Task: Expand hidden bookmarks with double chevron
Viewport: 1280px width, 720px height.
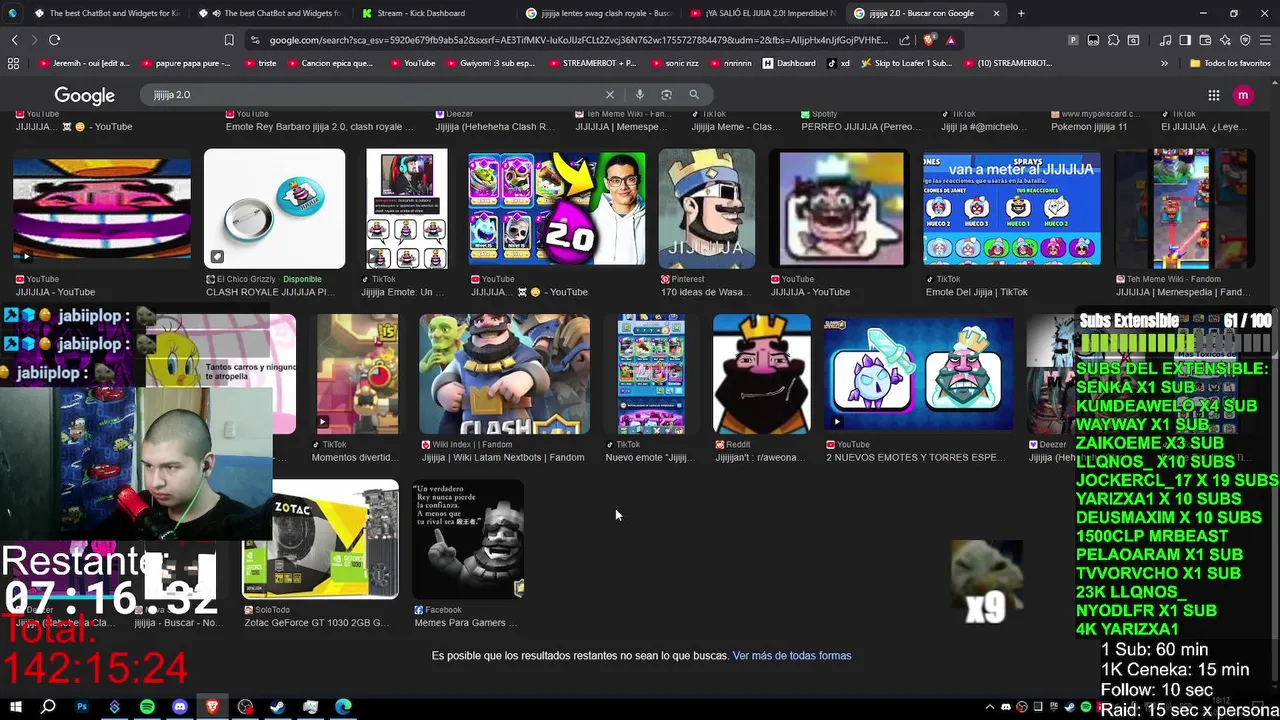Action: 1164,63
